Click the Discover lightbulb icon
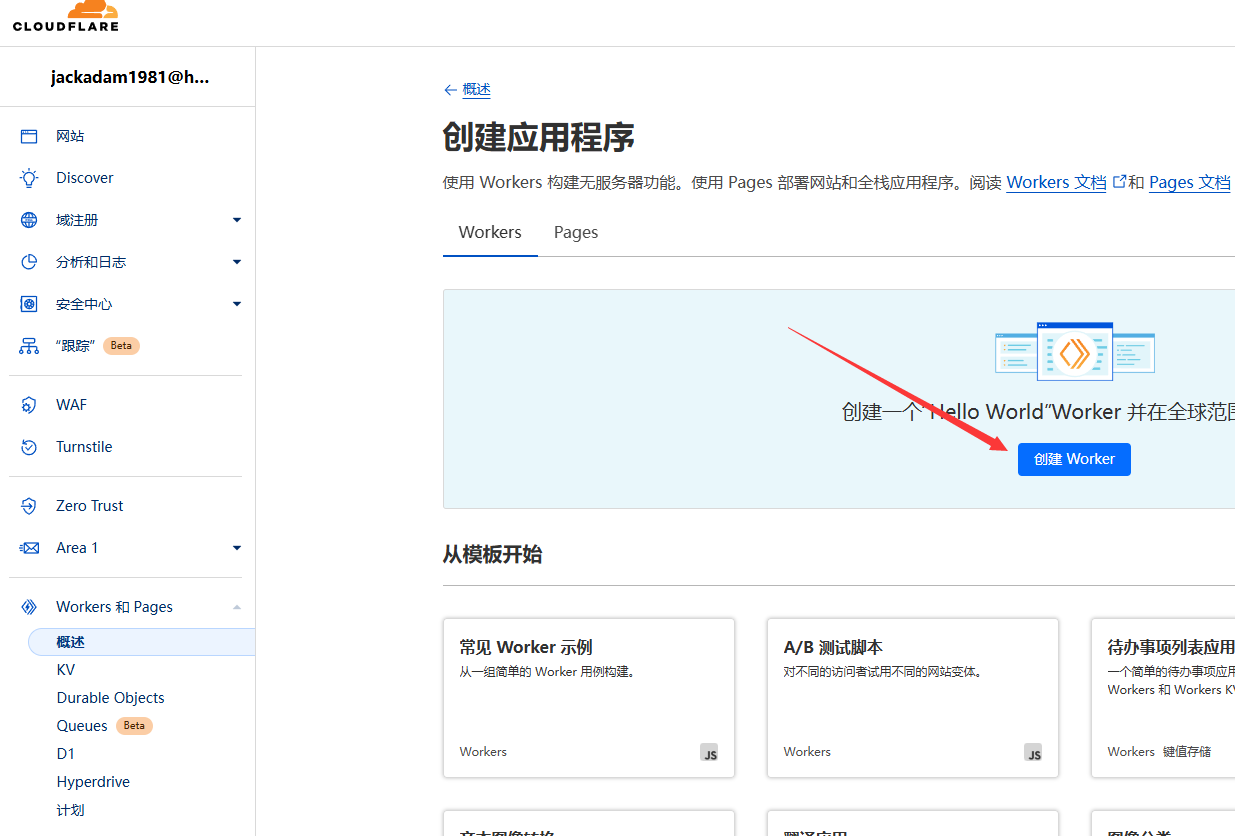This screenshot has width=1235, height=836. coord(29,178)
